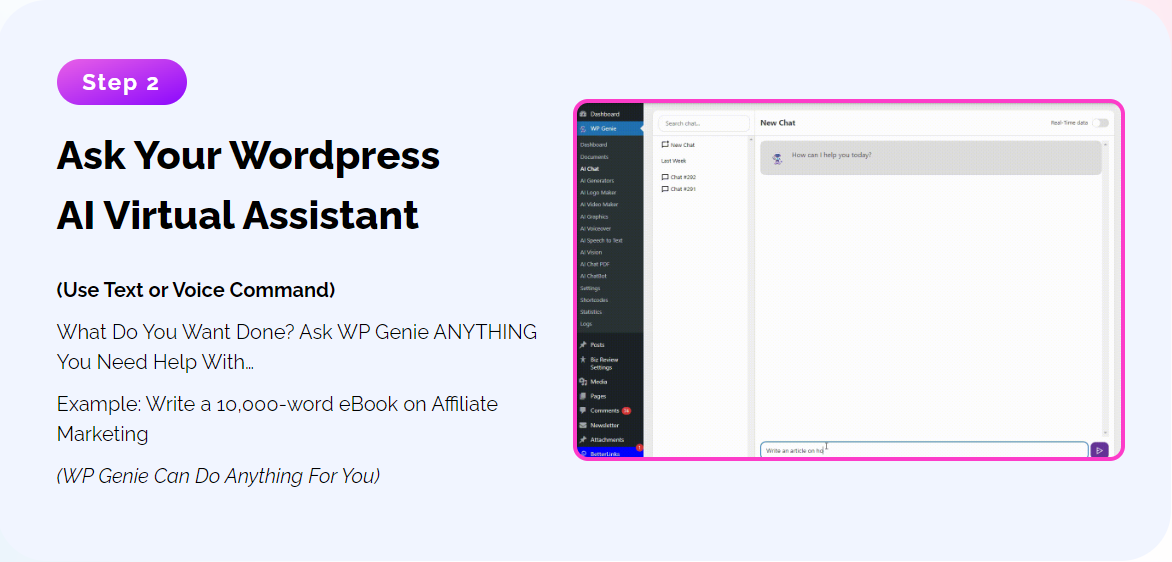This screenshot has height=562, width=1172.
Task: Open AI Speech to Text submenu item
Action: [601, 241]
